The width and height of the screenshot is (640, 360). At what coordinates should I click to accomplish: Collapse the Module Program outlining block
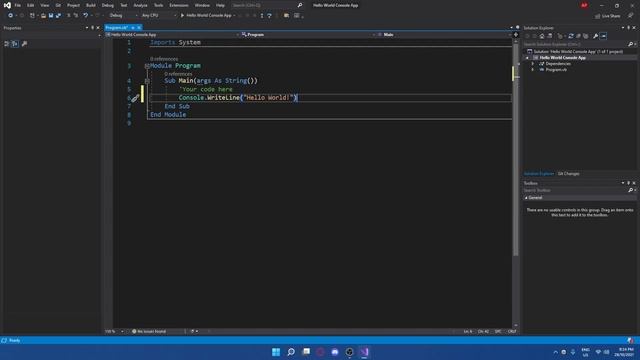click(147, 66)
